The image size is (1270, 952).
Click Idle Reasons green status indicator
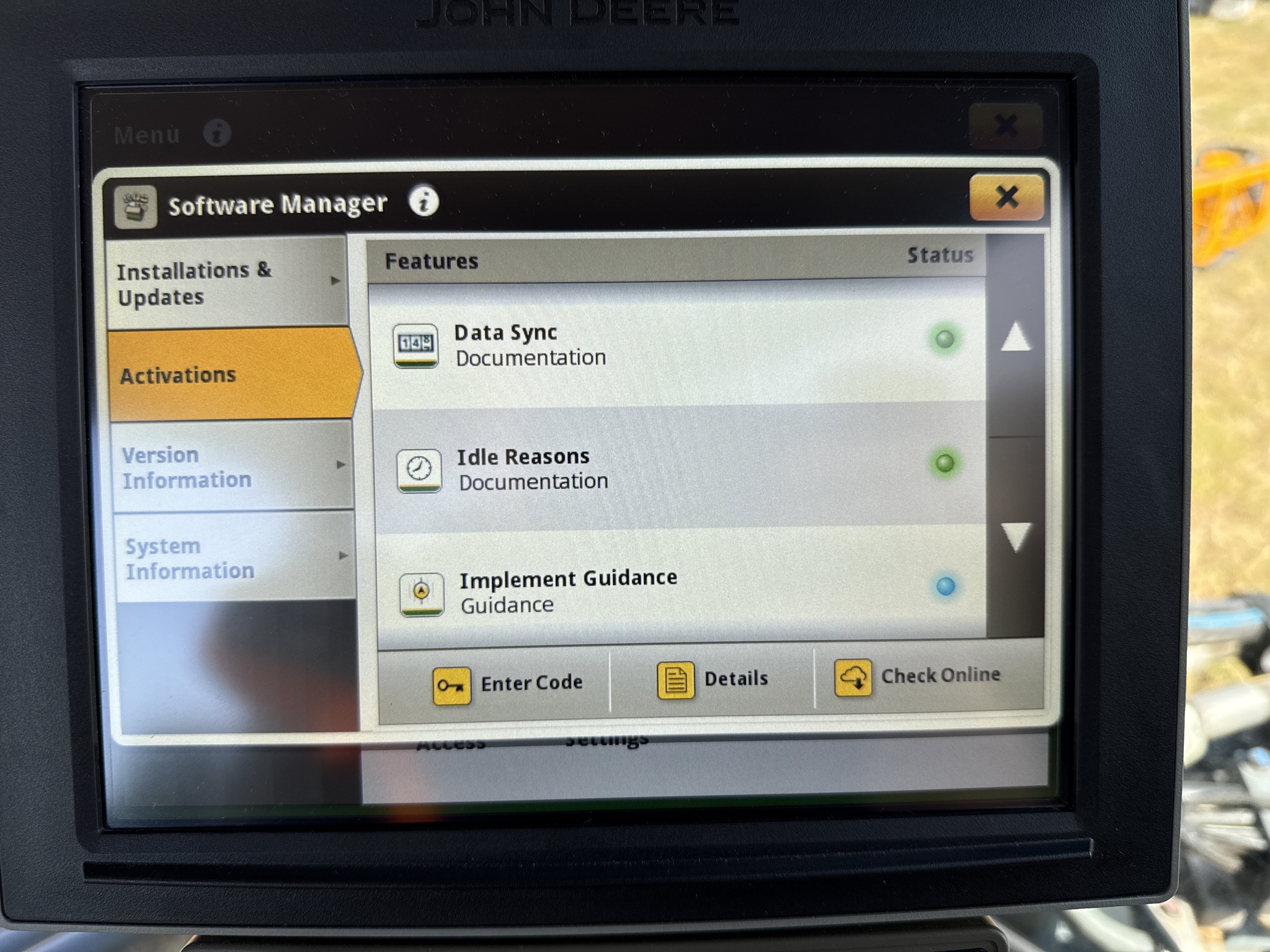click(x=944, y=463)
